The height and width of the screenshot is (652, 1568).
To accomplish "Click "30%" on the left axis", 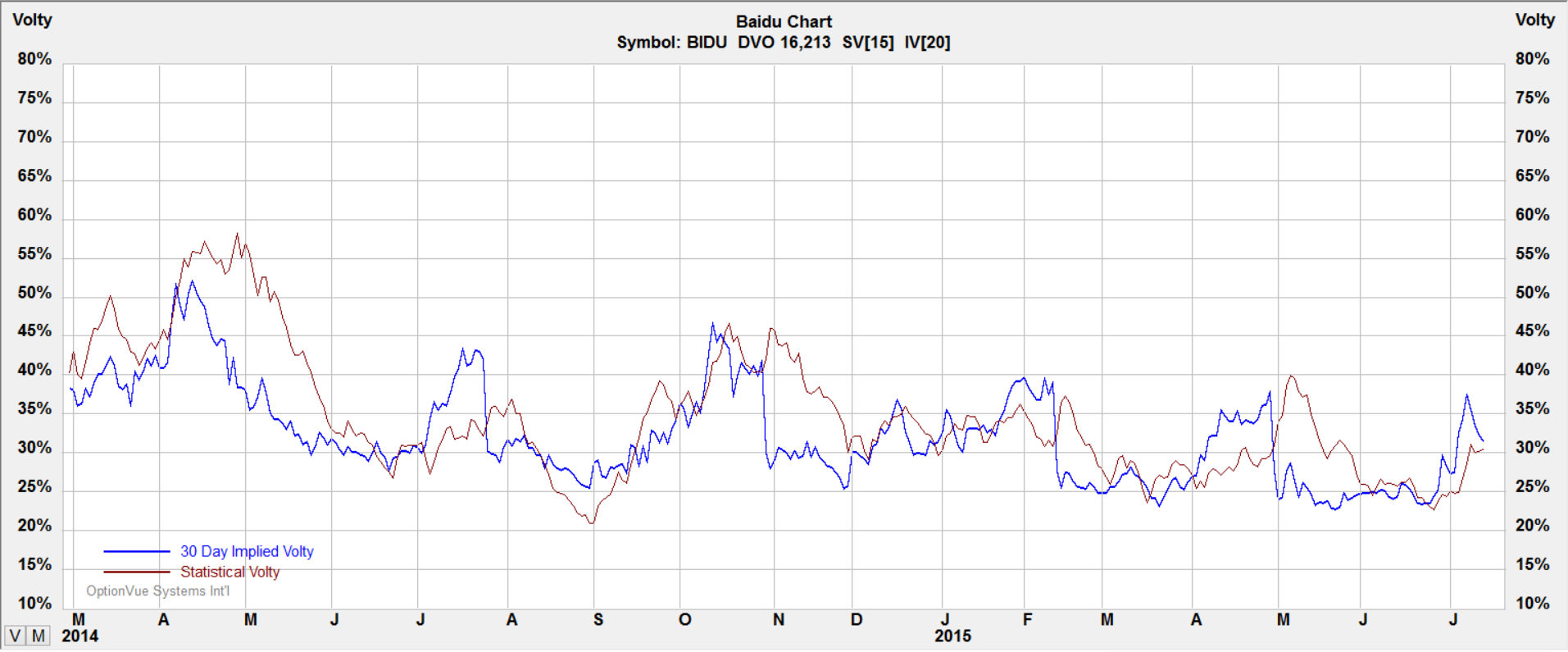I will (34, 448).
